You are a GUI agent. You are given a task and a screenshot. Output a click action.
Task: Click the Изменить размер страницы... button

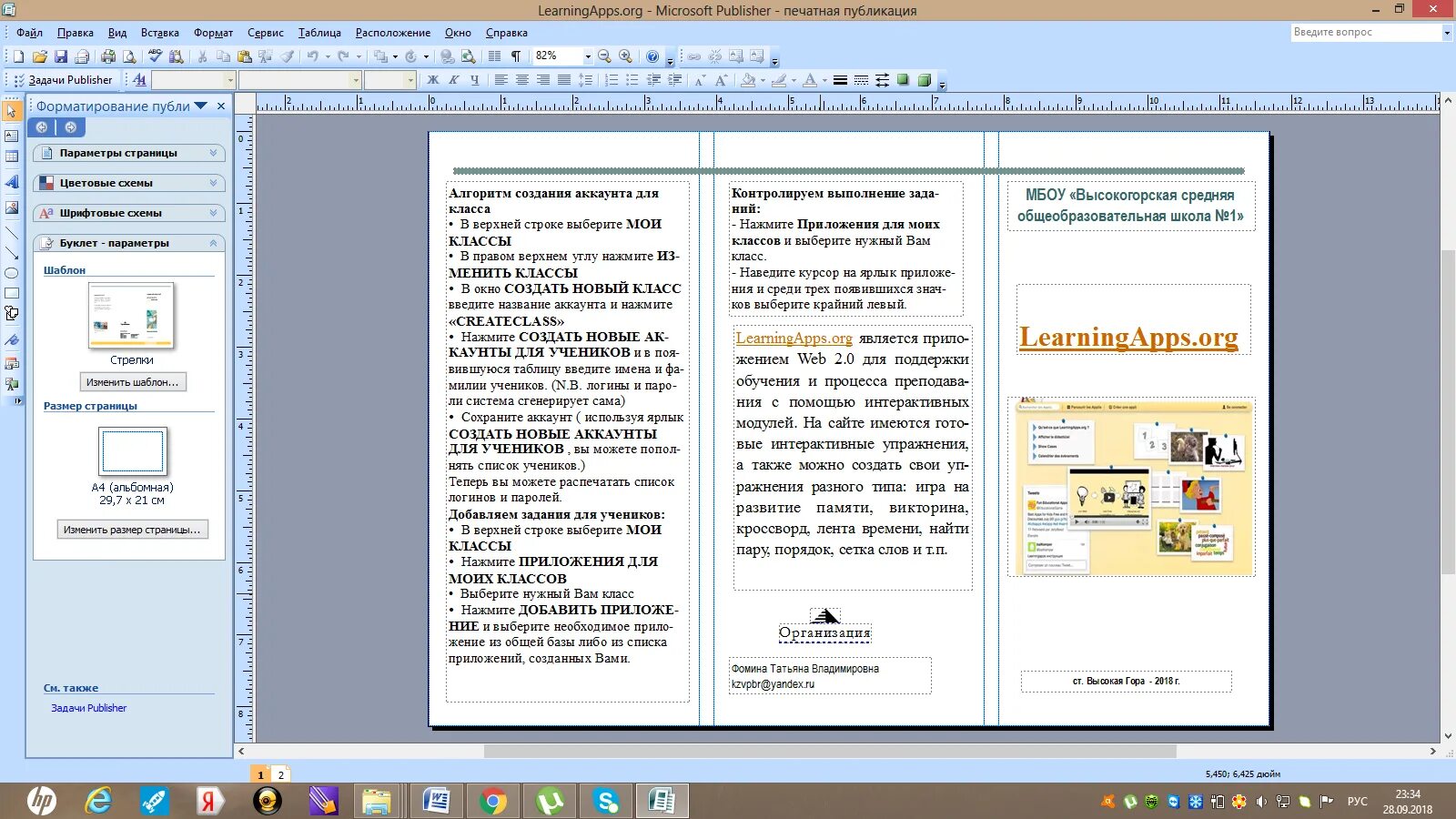click(x=132, y=530)
